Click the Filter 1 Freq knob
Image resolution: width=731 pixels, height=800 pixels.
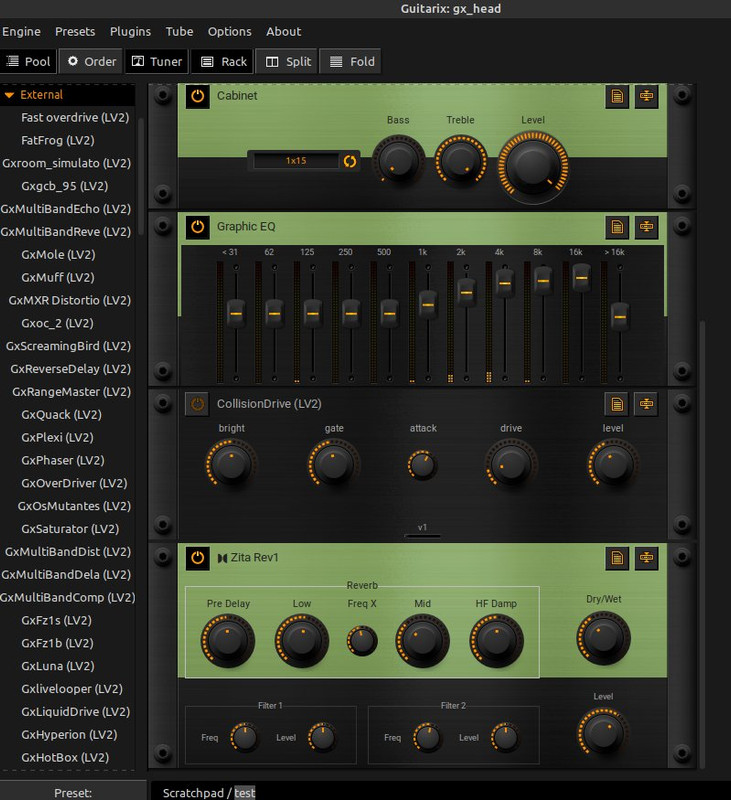click(244, 737)
